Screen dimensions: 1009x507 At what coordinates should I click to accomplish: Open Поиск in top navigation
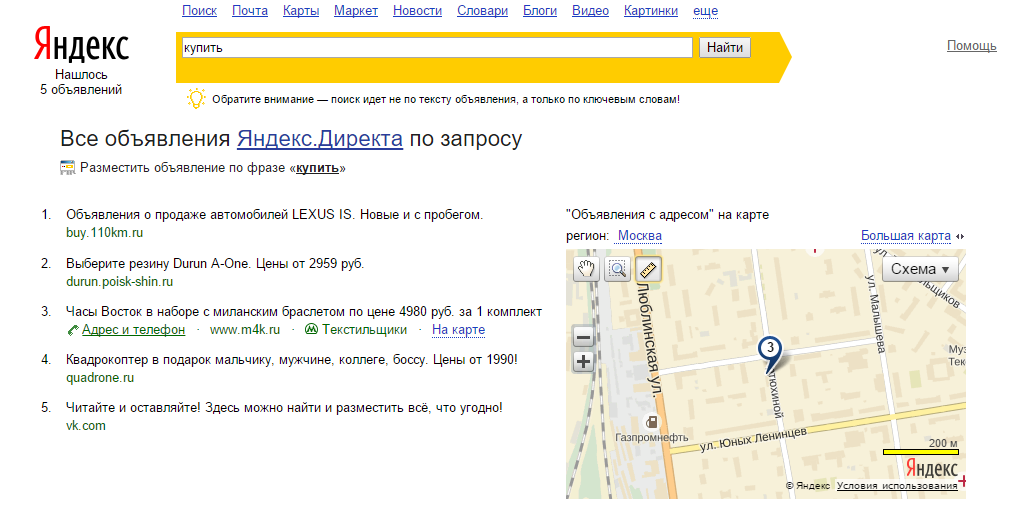(x=199, y=11)
